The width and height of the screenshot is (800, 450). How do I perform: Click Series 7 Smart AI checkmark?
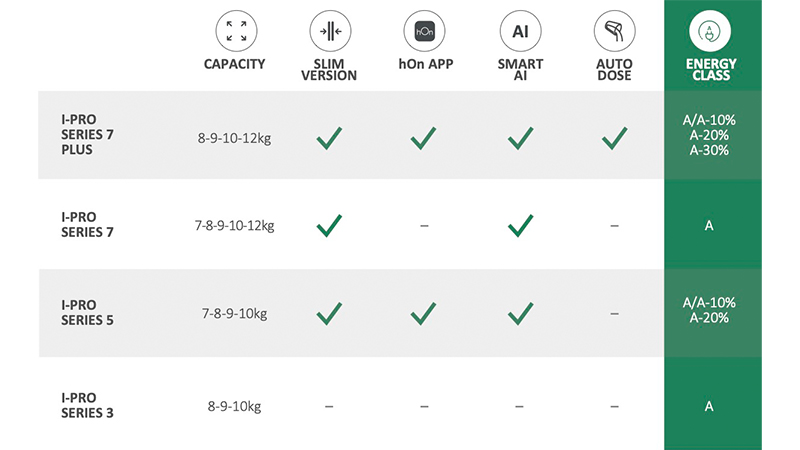click(520, 226)
